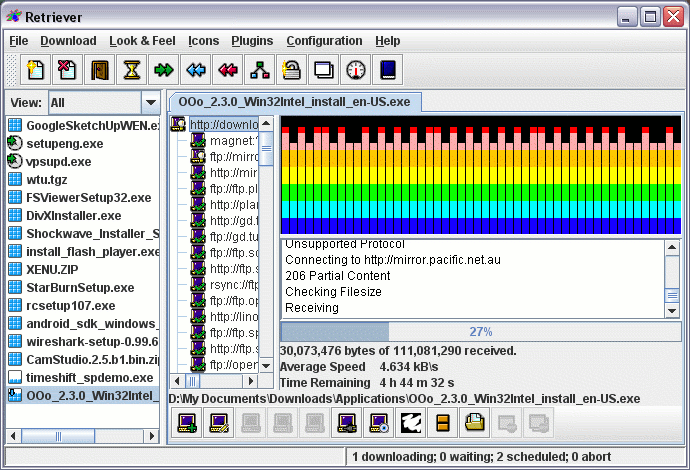Screen dimensions: 690x470
Task: Click the hourglass schedule icon
Action: (x=132, y=70)
